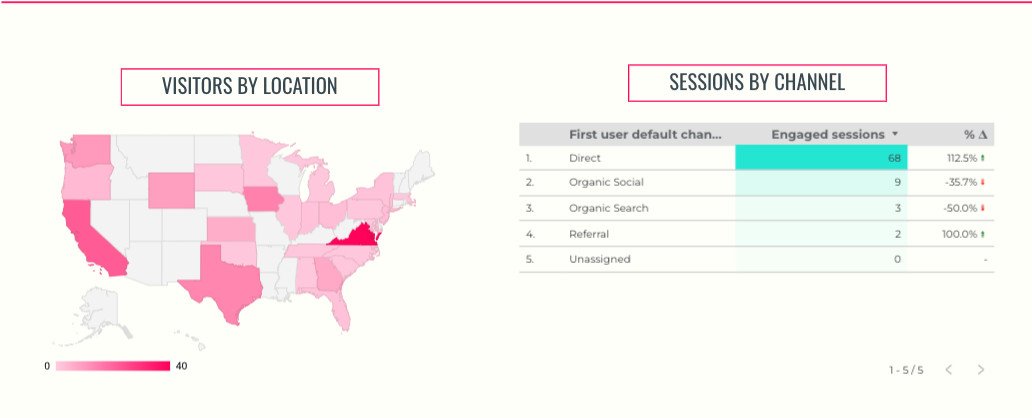
Task: Go to next table page arrow
Action: point(981,370)
